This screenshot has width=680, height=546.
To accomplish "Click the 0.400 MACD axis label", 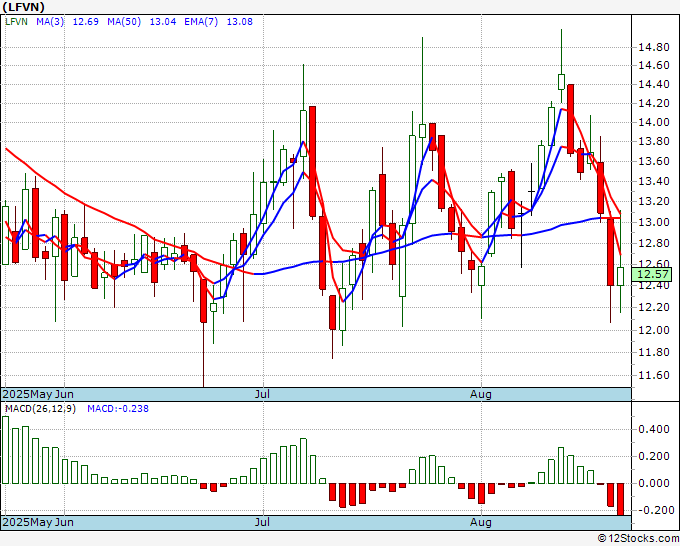I will tap(654, 429).
